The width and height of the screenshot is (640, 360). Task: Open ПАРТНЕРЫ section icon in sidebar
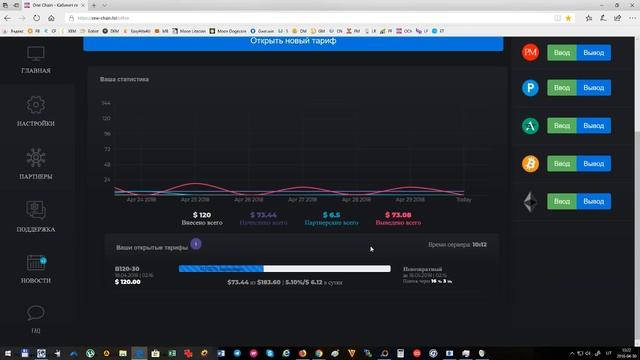36,158
